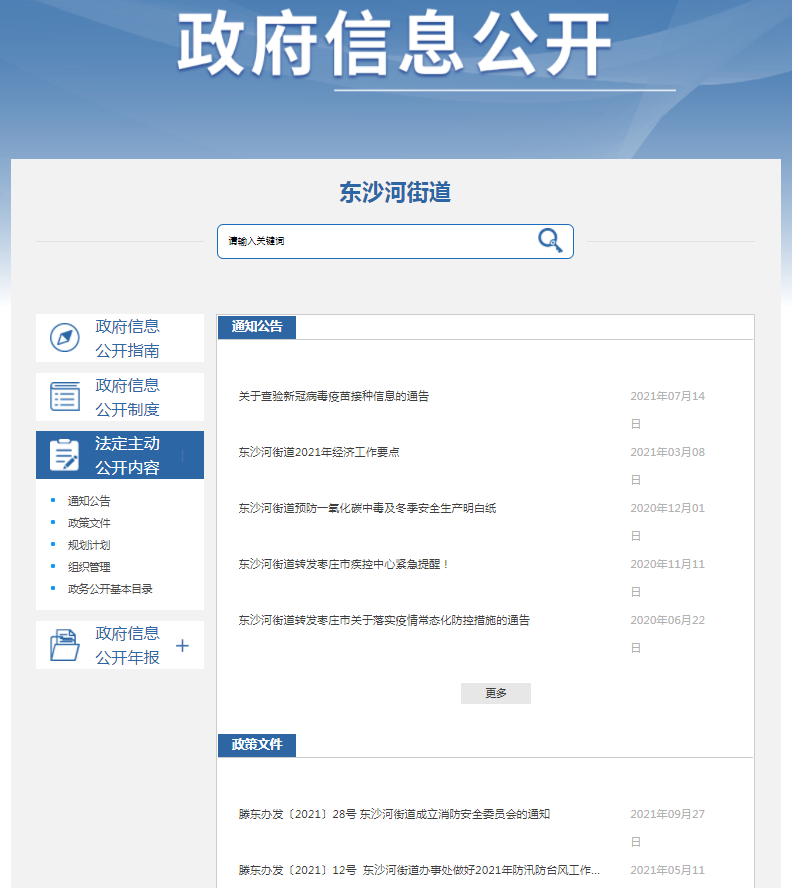Collapse the 法定主动公开内容 section
Screen dimensions: 792x888
pyautogui.click(x=182, y=455)
